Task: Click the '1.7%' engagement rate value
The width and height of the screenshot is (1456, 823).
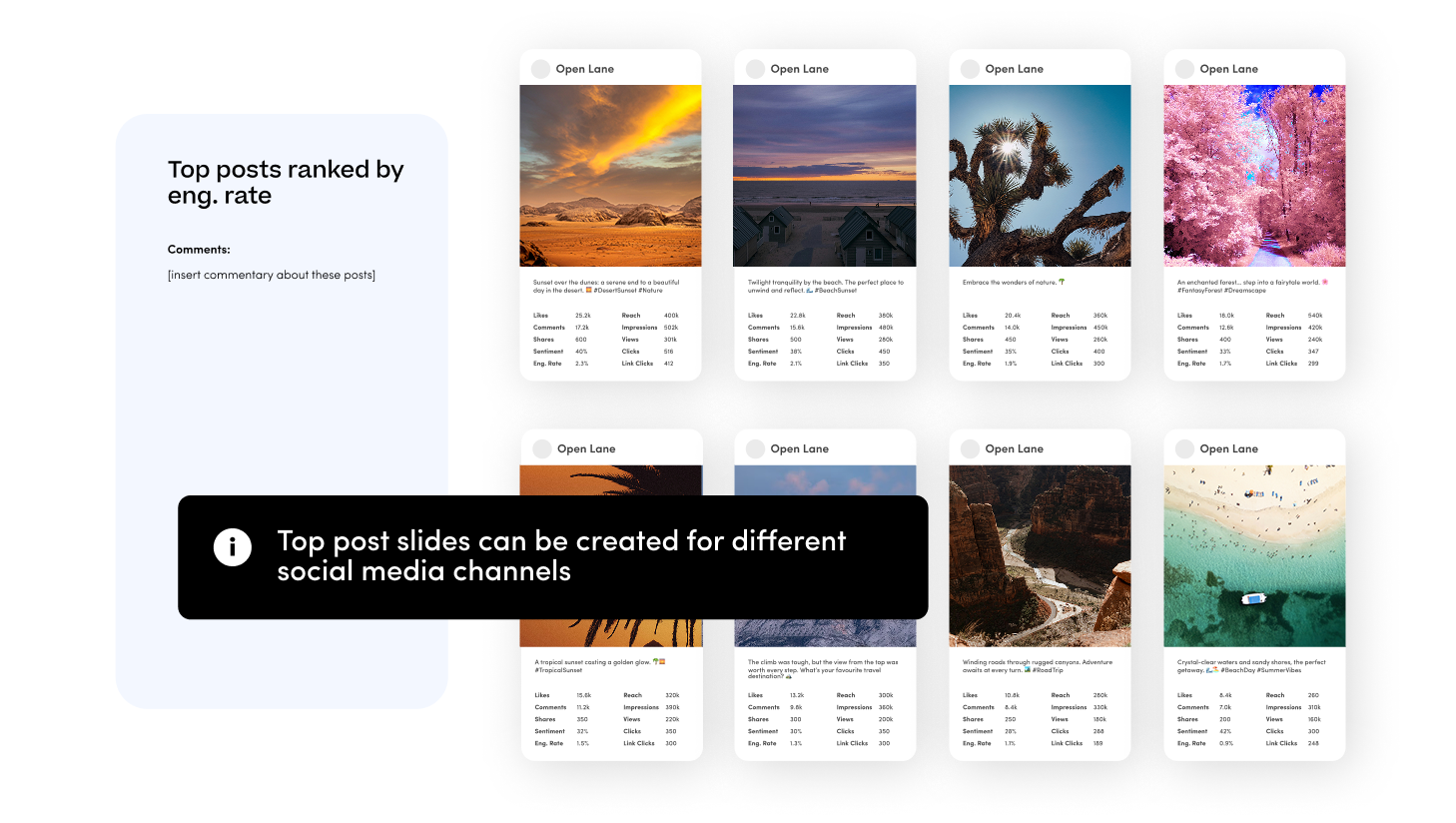Action: coord(1225,364)
